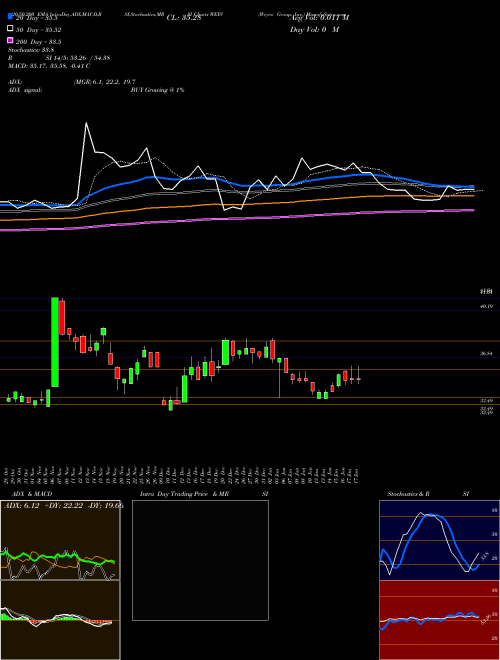Image resolution: width=500 pixels, height=660 pixels.
Task: Select the '50 Day - 35.52' legend text
Action: pyautogui.click(x=38, y=30)
